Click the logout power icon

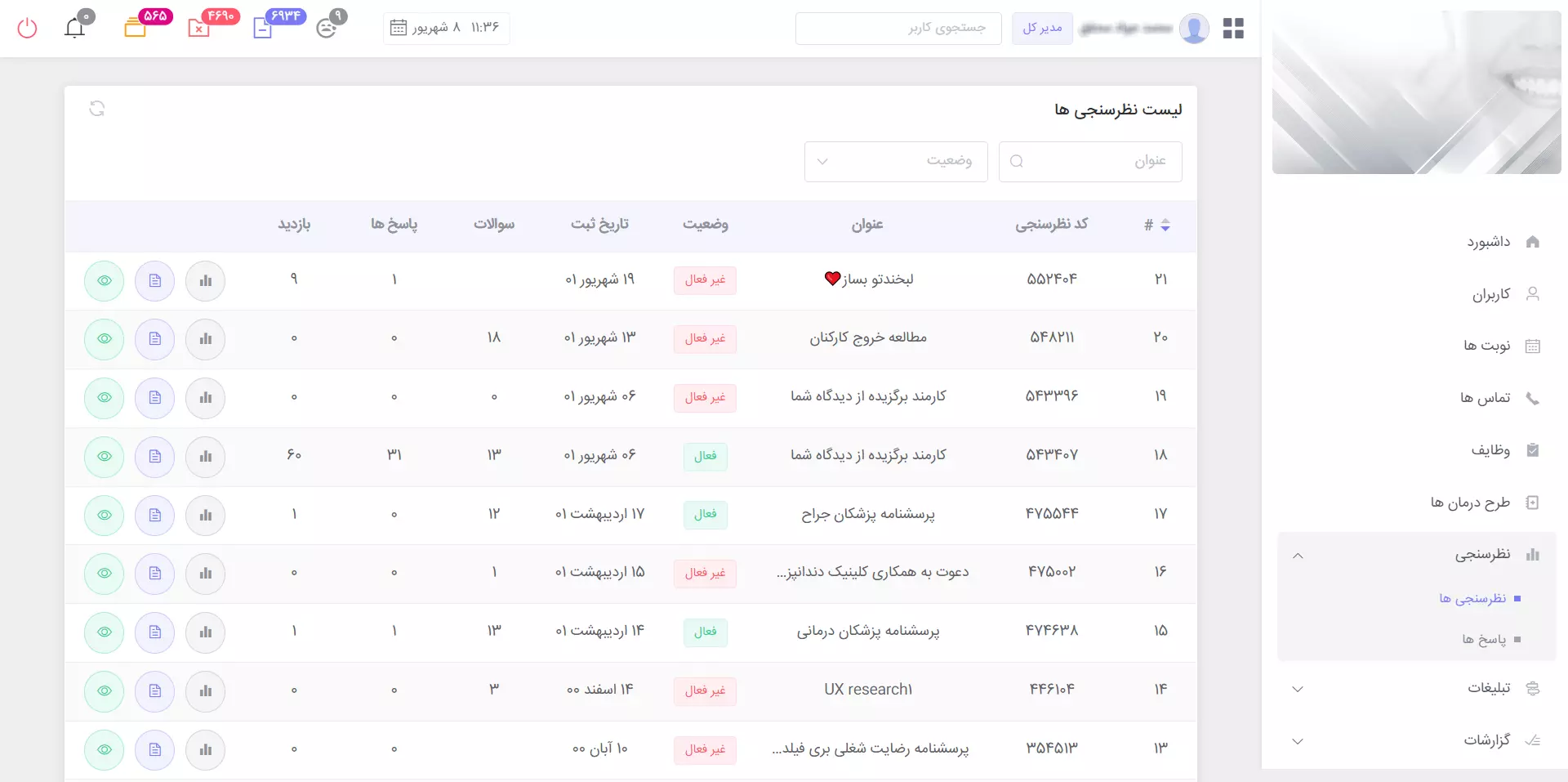tap(27, 27)
